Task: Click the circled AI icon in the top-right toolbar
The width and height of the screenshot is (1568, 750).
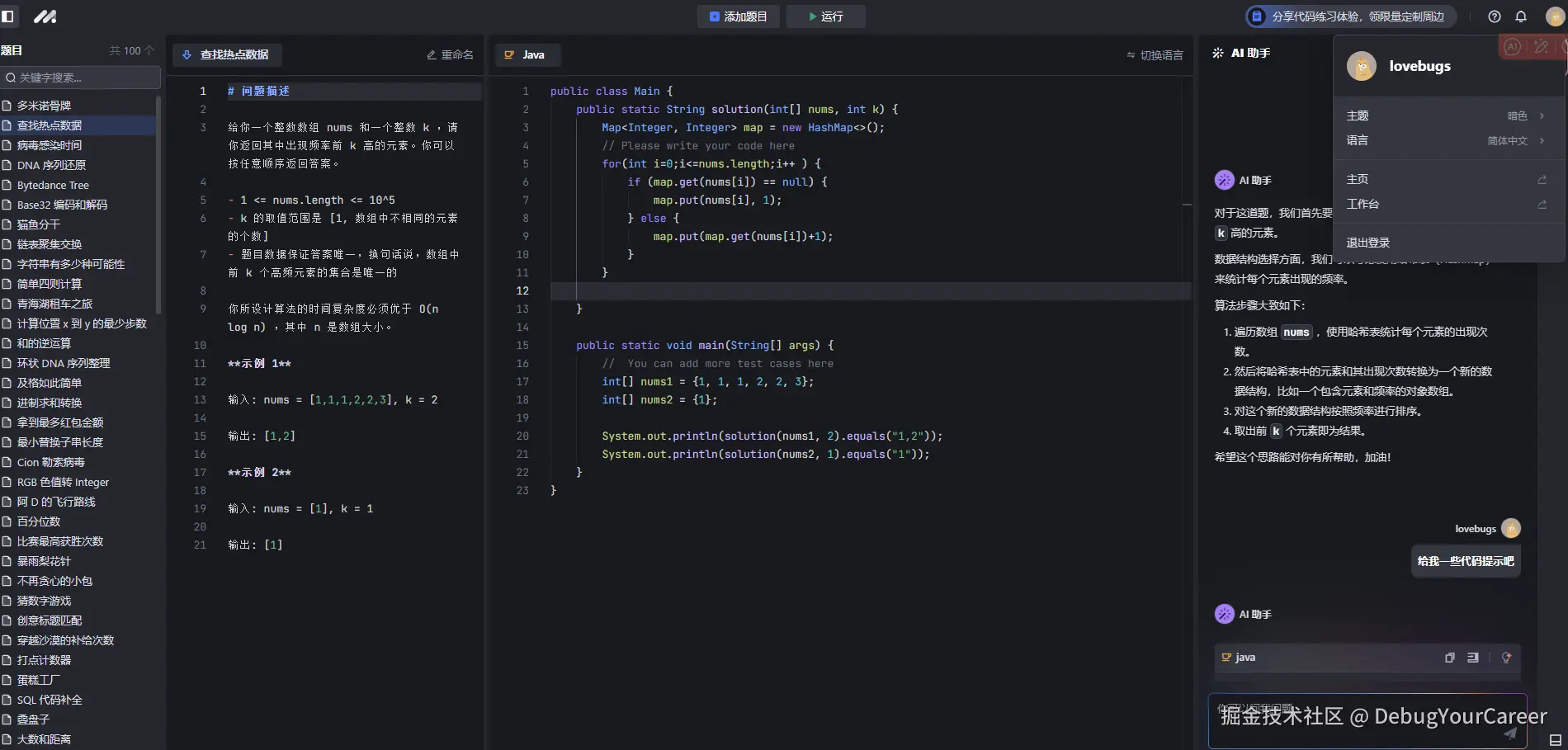Action: click(x=1513, y=47)
